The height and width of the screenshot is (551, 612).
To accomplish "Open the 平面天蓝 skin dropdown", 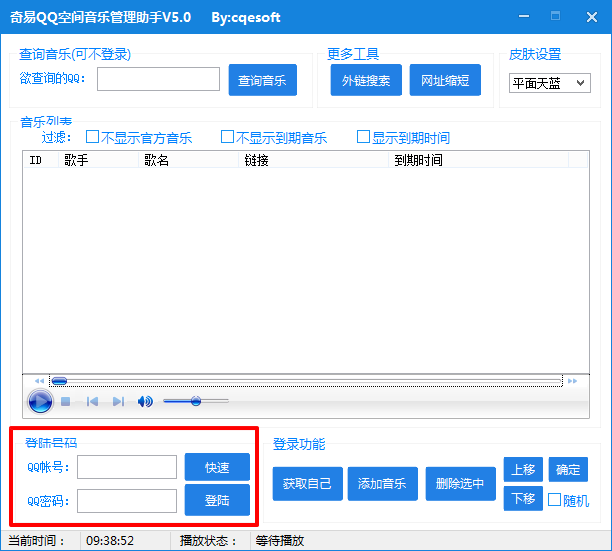I will 550,83.
